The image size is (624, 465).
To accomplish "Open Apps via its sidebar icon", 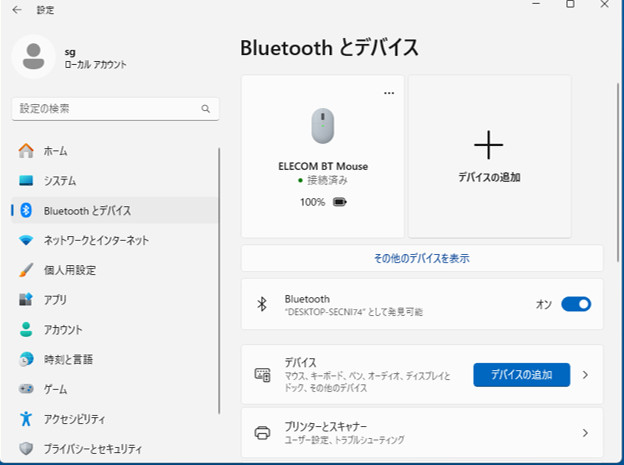I will pyautogui.click(x=27, y=300).
